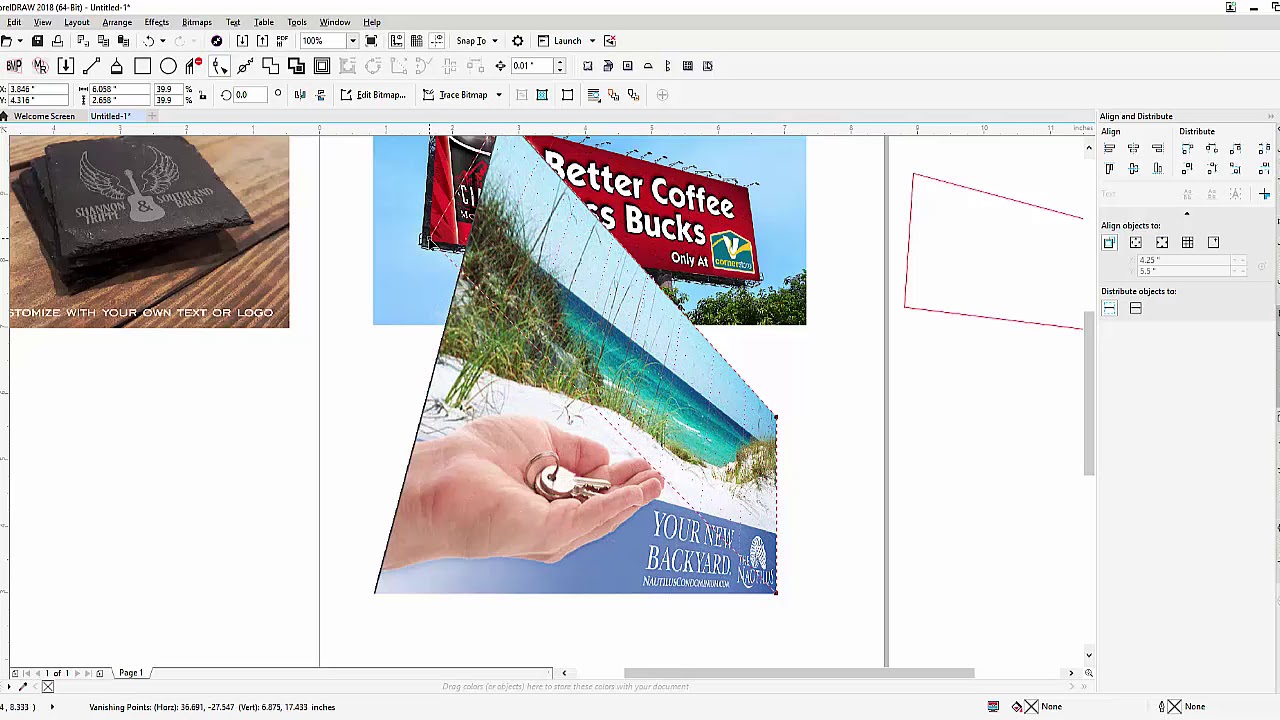
Task: Open the Tools menu
Action: click(x=297, y=22)
